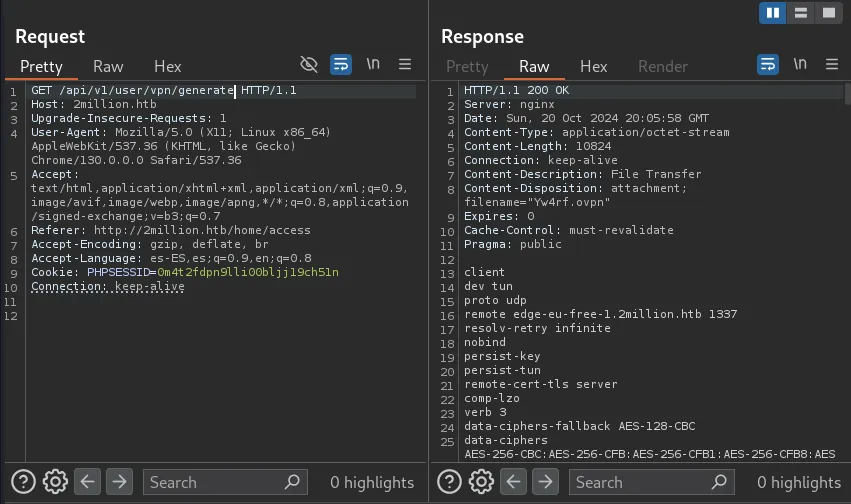Switch to Pretty tab in Response

(x=467, y=66)
